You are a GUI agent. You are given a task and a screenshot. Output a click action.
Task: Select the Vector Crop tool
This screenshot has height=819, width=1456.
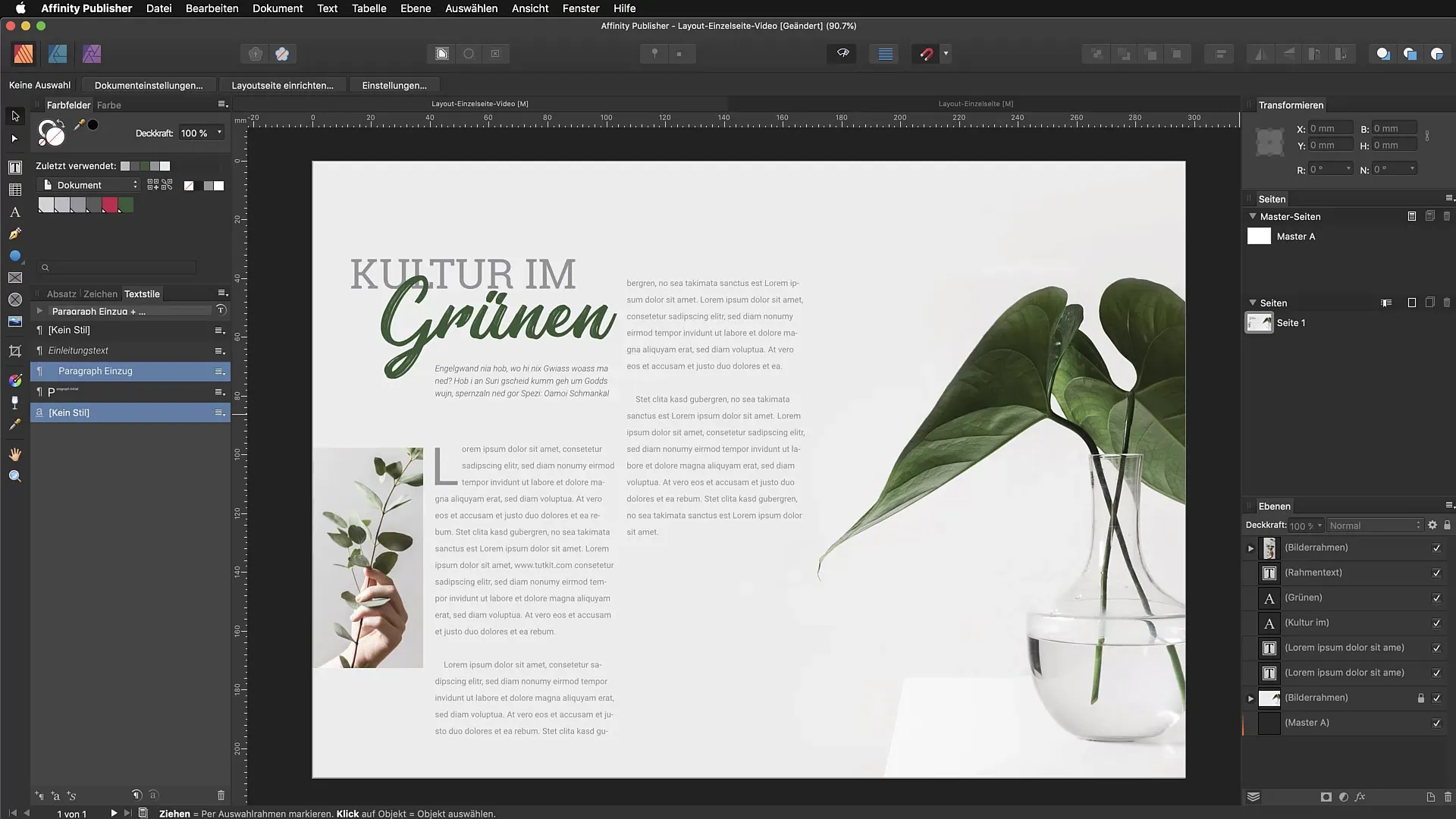[15, 351]
